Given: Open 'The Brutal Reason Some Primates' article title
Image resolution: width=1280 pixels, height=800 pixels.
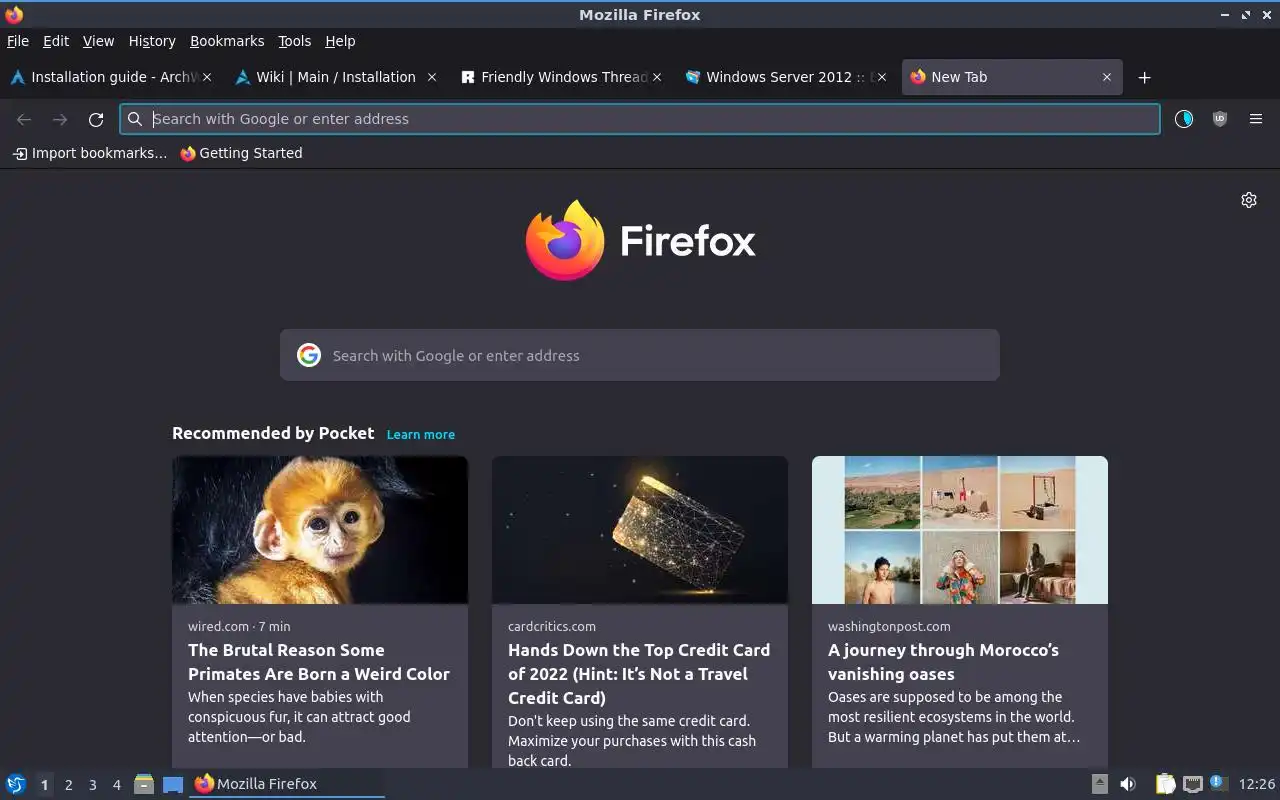Looking at the screenshot, I should [319, 662].
